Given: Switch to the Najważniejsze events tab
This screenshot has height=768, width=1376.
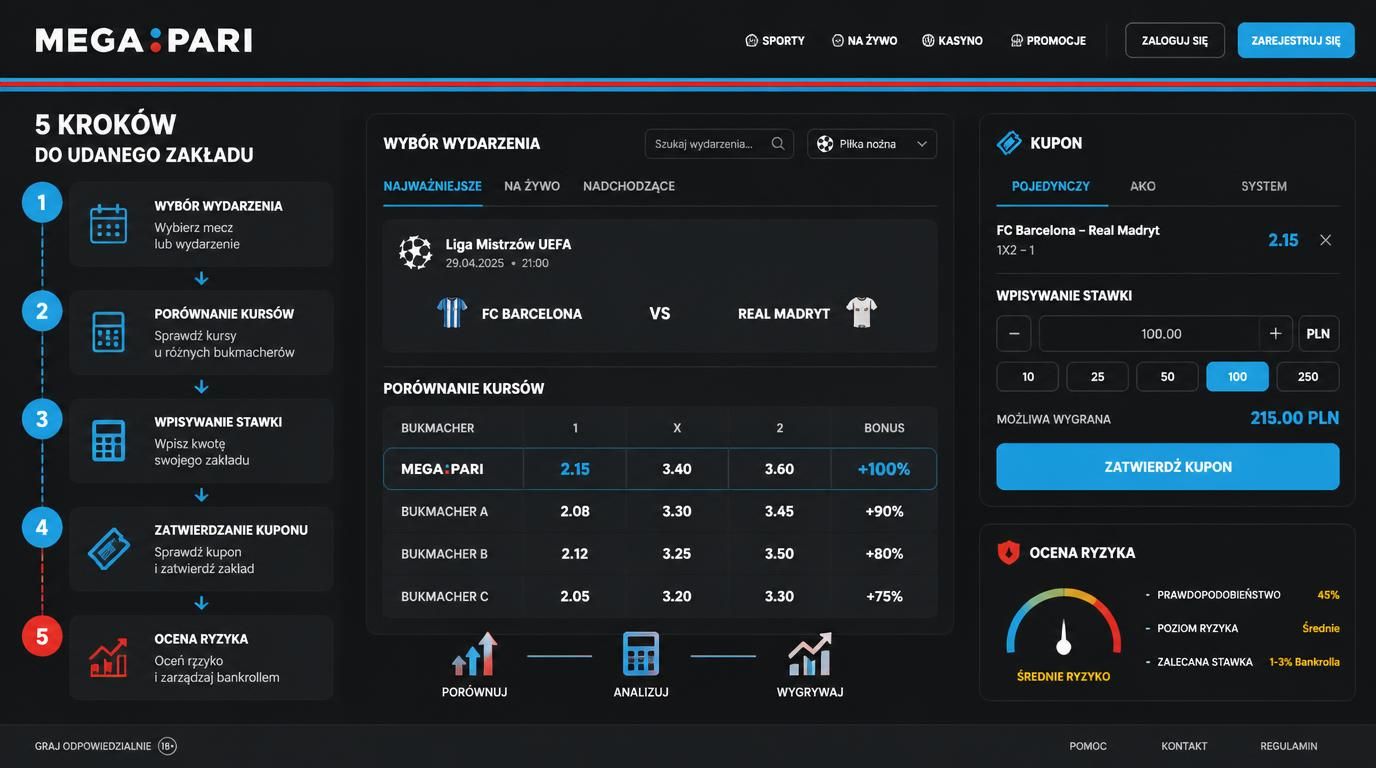Looking at the screenshot, I should point(433,186).
